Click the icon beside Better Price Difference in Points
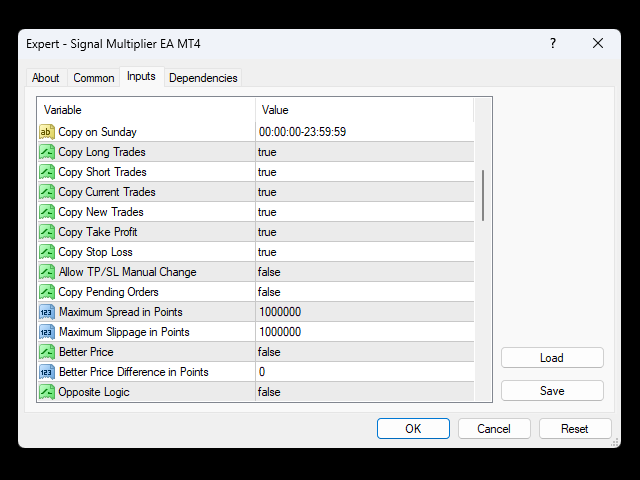 47,372
